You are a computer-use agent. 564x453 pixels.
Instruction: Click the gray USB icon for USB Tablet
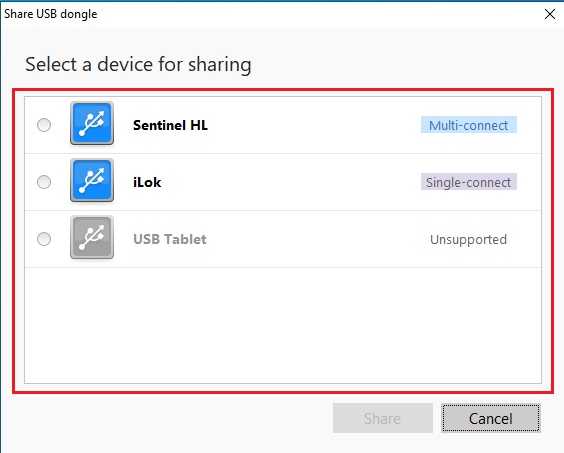tap(92, 237)
